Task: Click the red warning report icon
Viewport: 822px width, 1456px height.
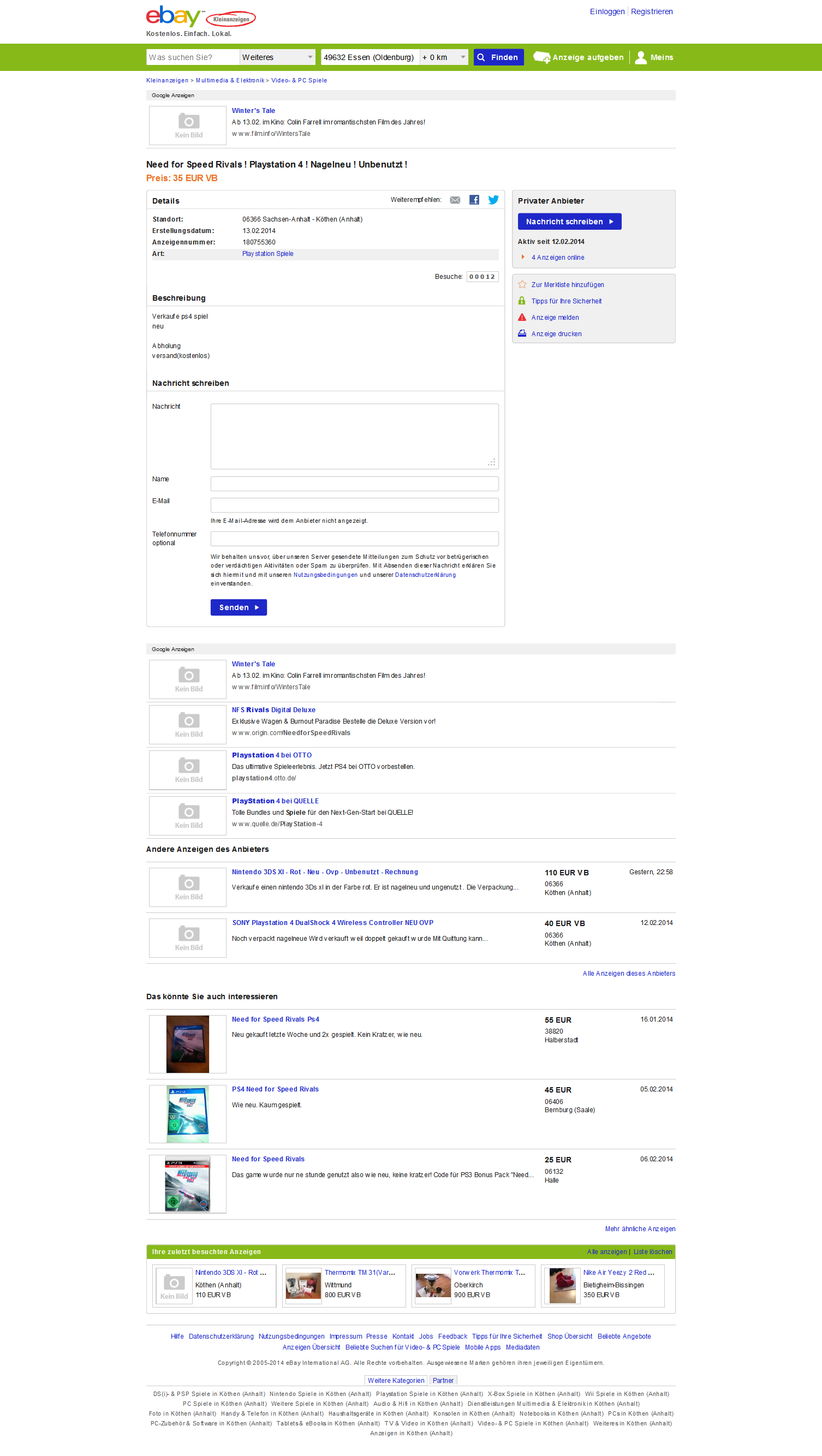Action: (x=522, y=318)
